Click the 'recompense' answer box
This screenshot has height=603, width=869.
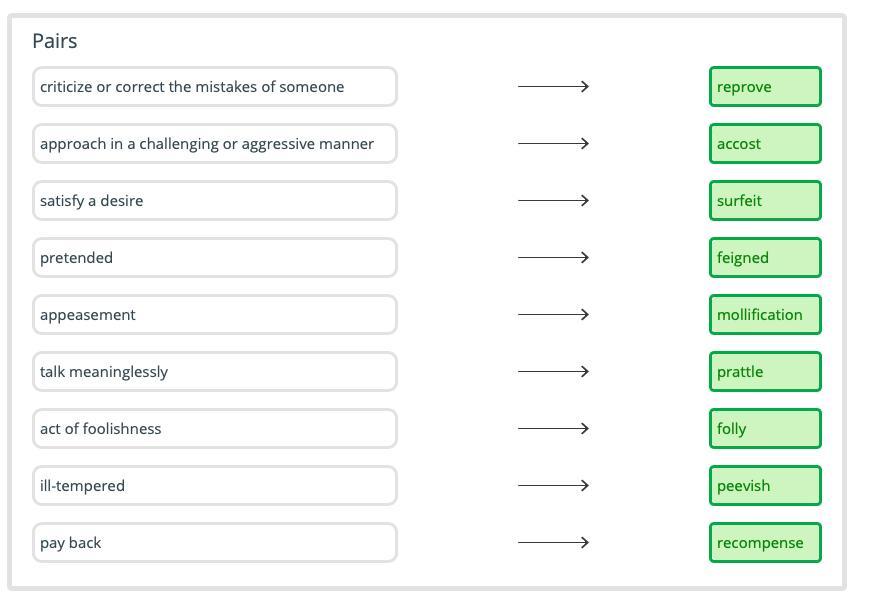[x=765, y=543]
